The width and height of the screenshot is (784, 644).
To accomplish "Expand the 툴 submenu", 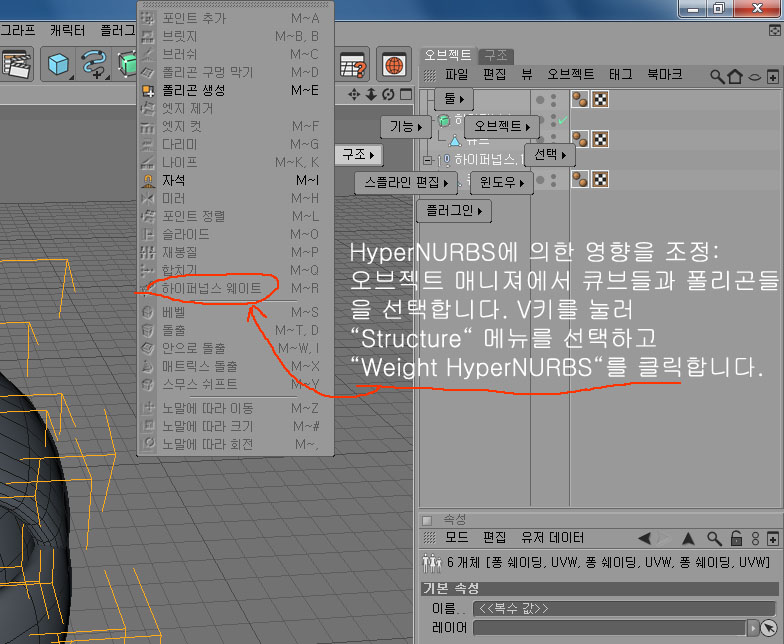I will pyautogui.click(x=454, y=98).
